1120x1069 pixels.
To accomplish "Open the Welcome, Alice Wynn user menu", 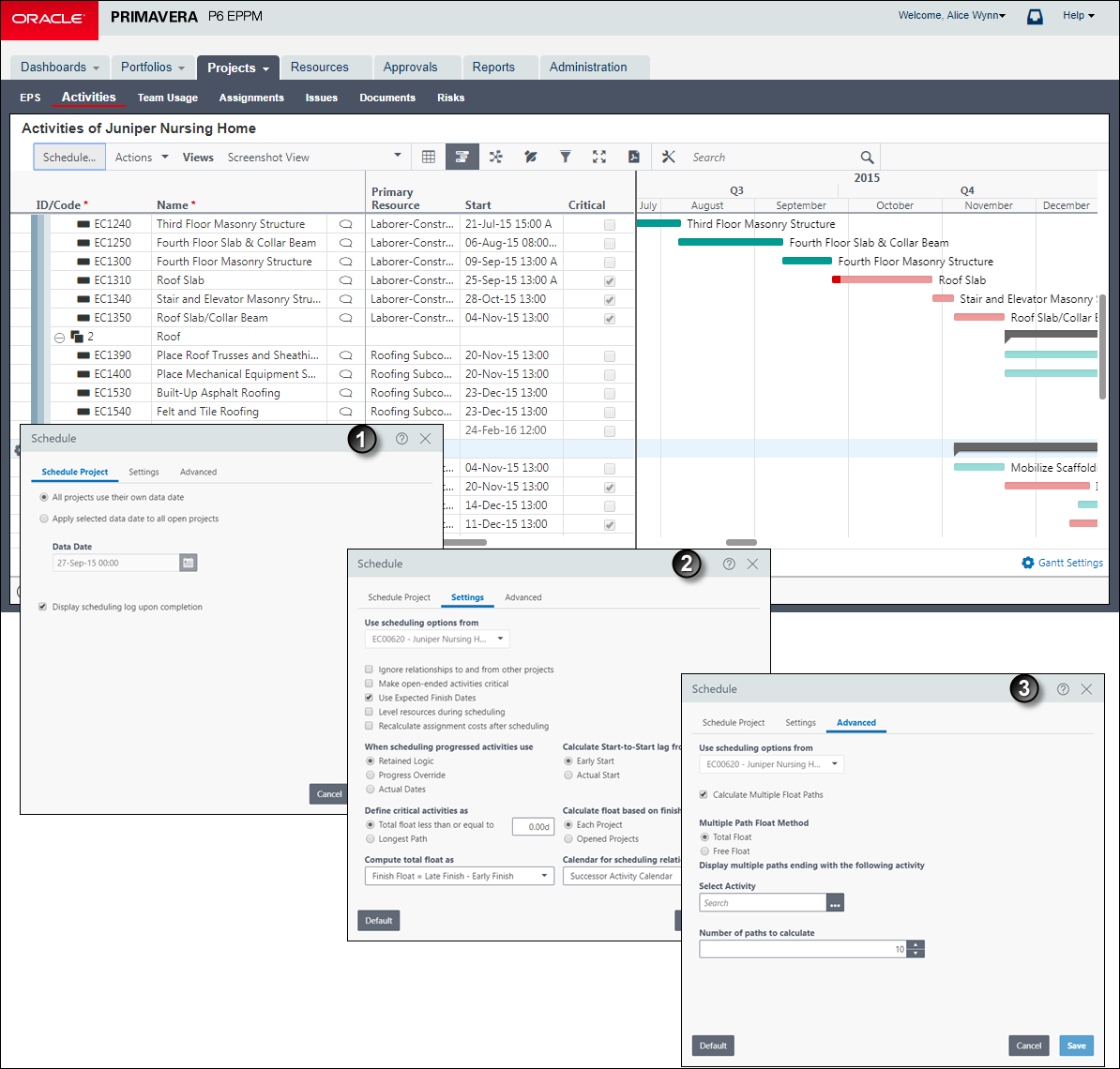I will click(951, 15).
